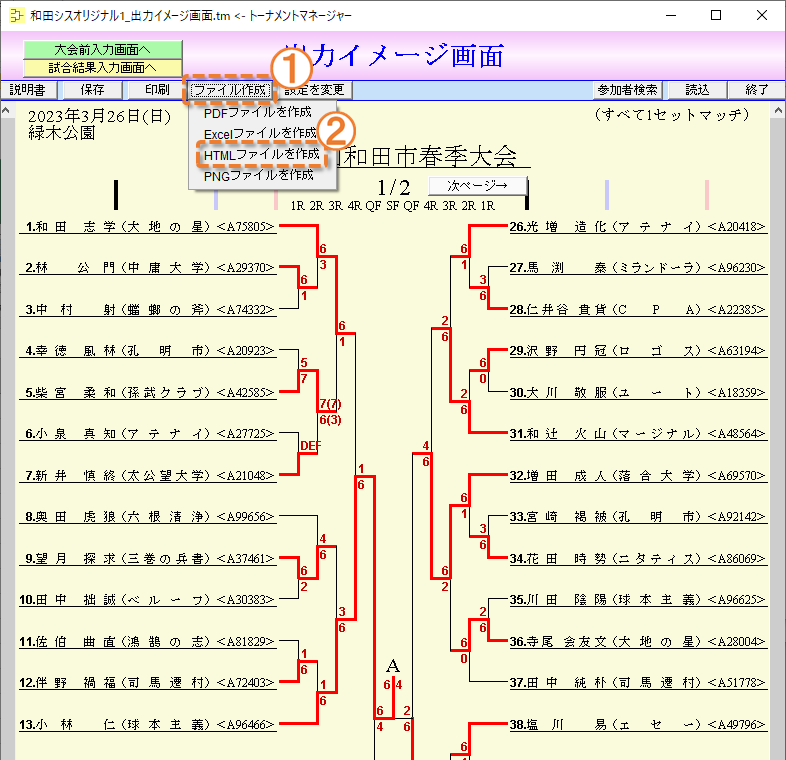The image size is (786, 760).
Task: Click player 27.馬渕 泰 entry
Action: [638, 268]
